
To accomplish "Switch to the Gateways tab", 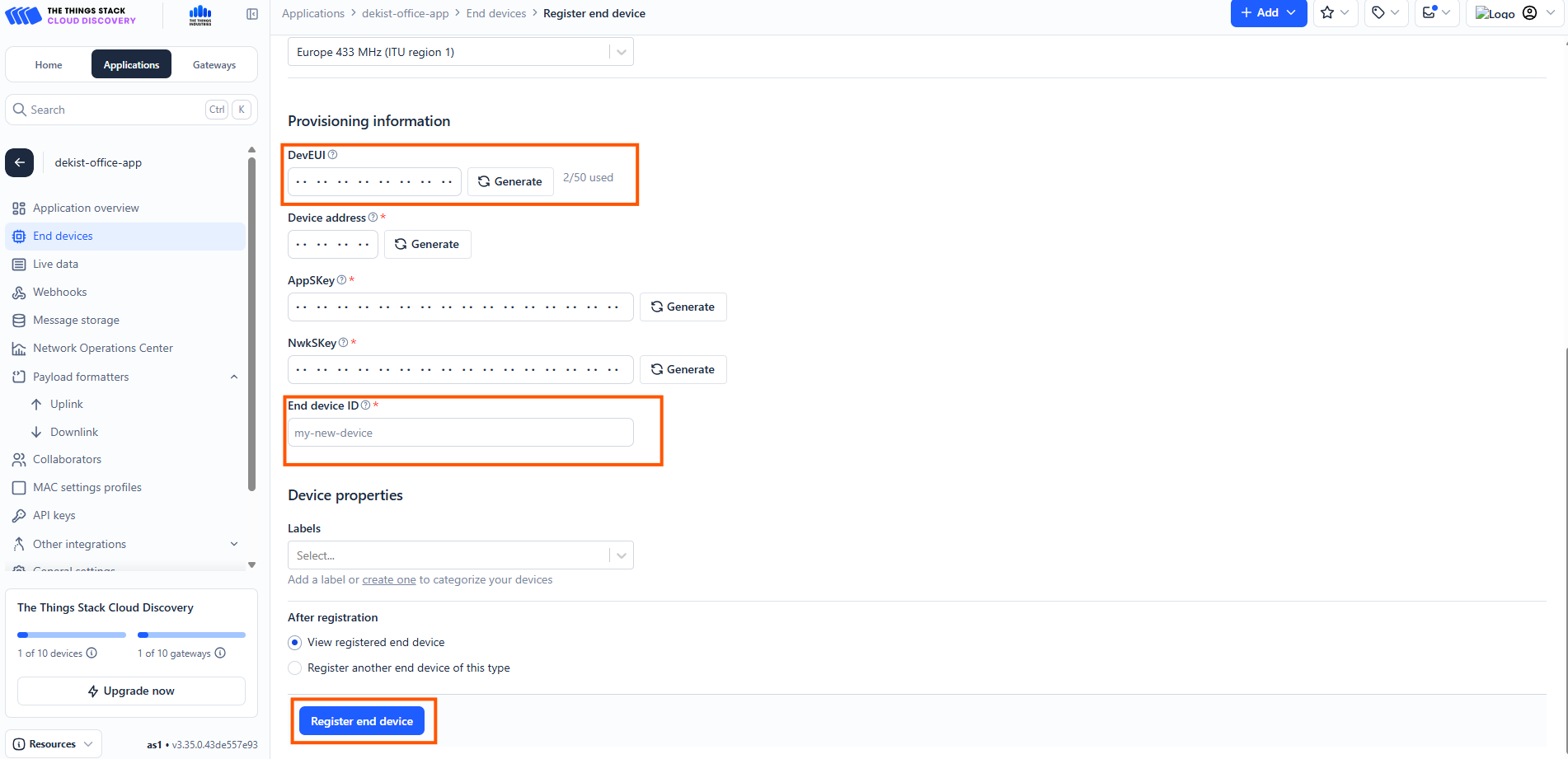I will [x=214, y=65].
